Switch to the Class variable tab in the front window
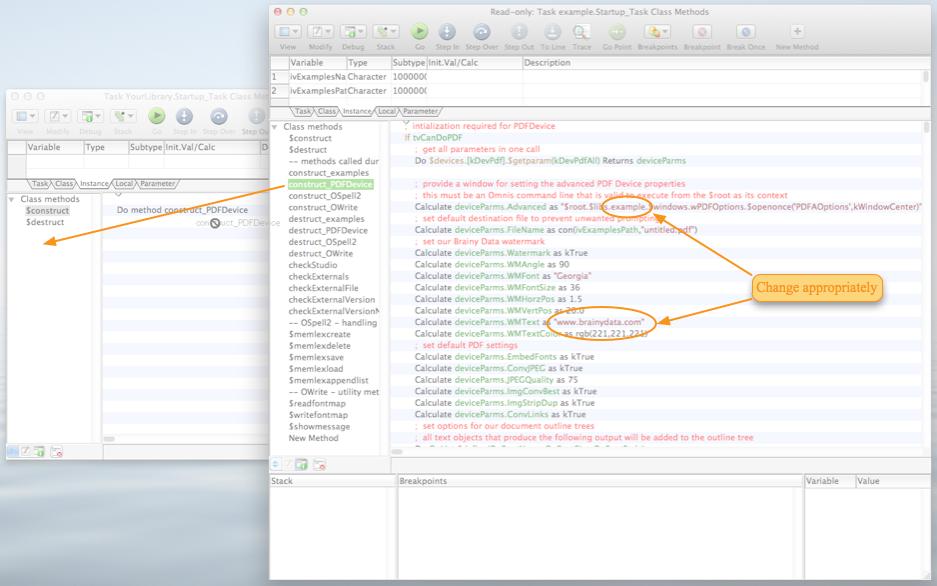This screenshot has height=586, width=937. click(x=327, y=111)
